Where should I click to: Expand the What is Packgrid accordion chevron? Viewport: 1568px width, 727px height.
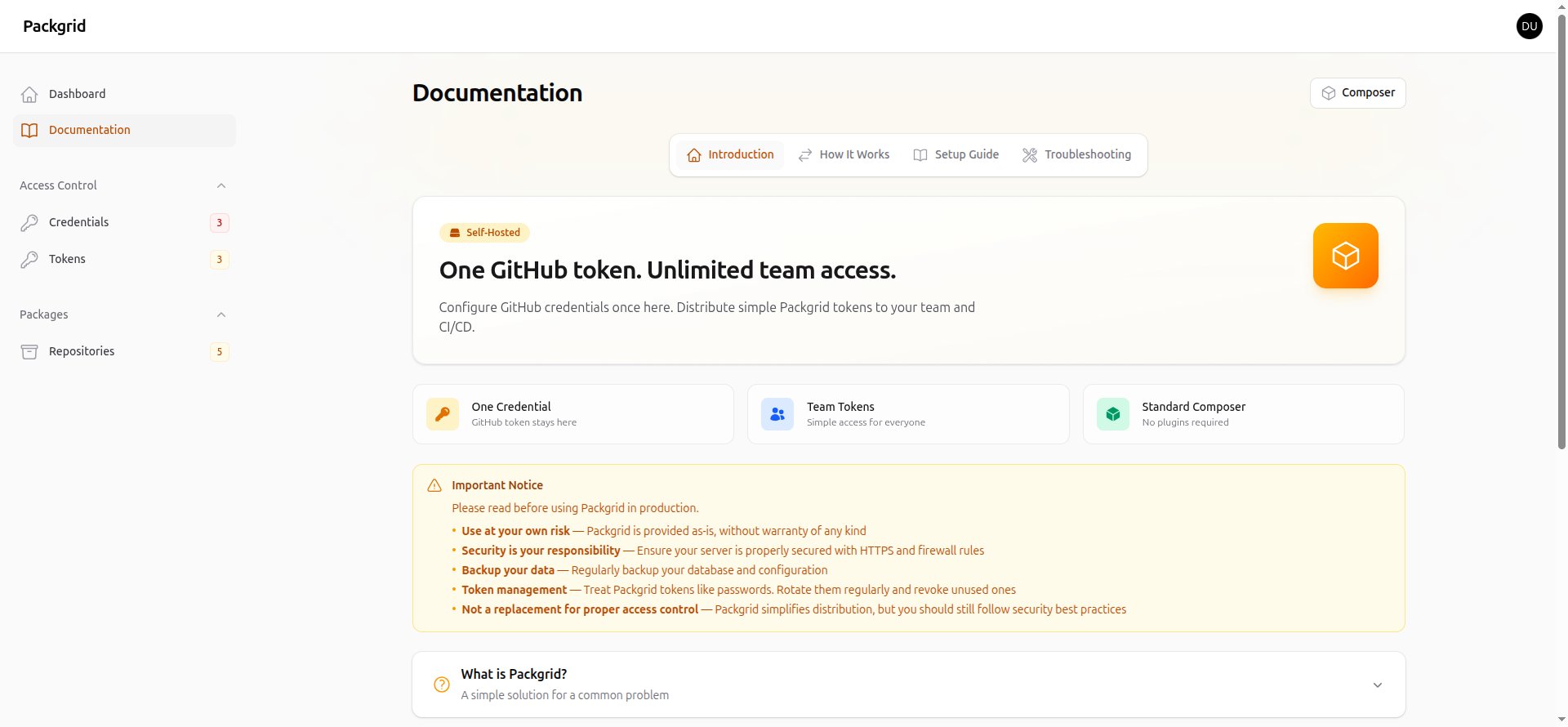tap(1378, 685)
